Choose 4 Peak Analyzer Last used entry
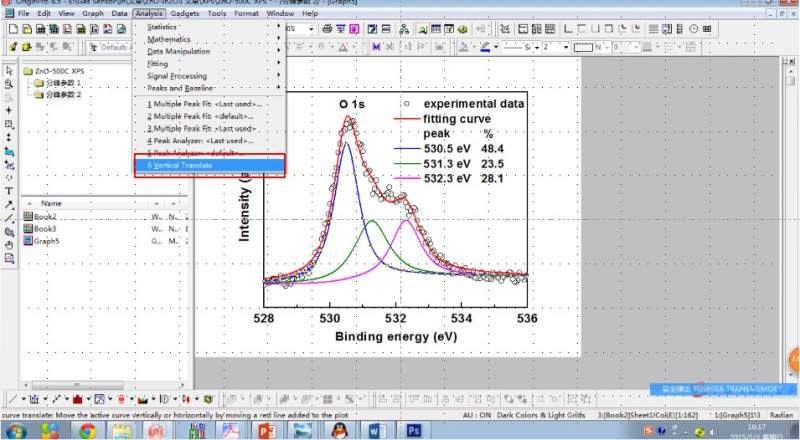This screenshot has width=800, height=440. 210,140
